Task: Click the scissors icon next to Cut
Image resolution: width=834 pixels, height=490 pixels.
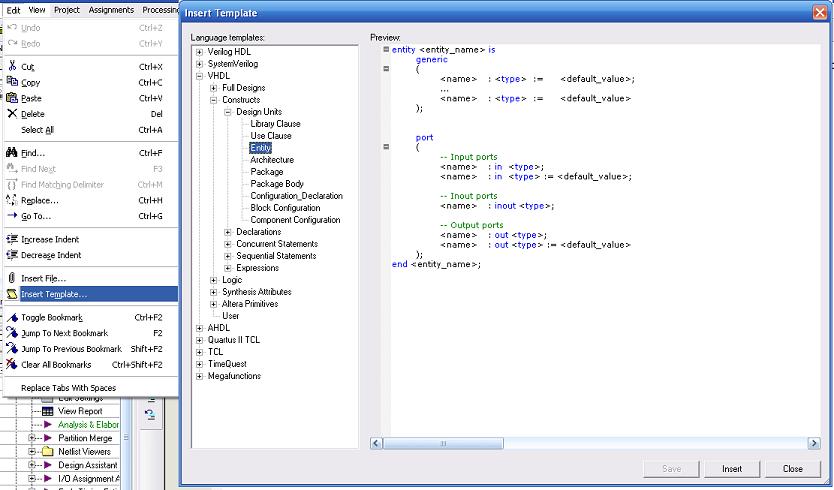Action: click(x=12, y=66)
